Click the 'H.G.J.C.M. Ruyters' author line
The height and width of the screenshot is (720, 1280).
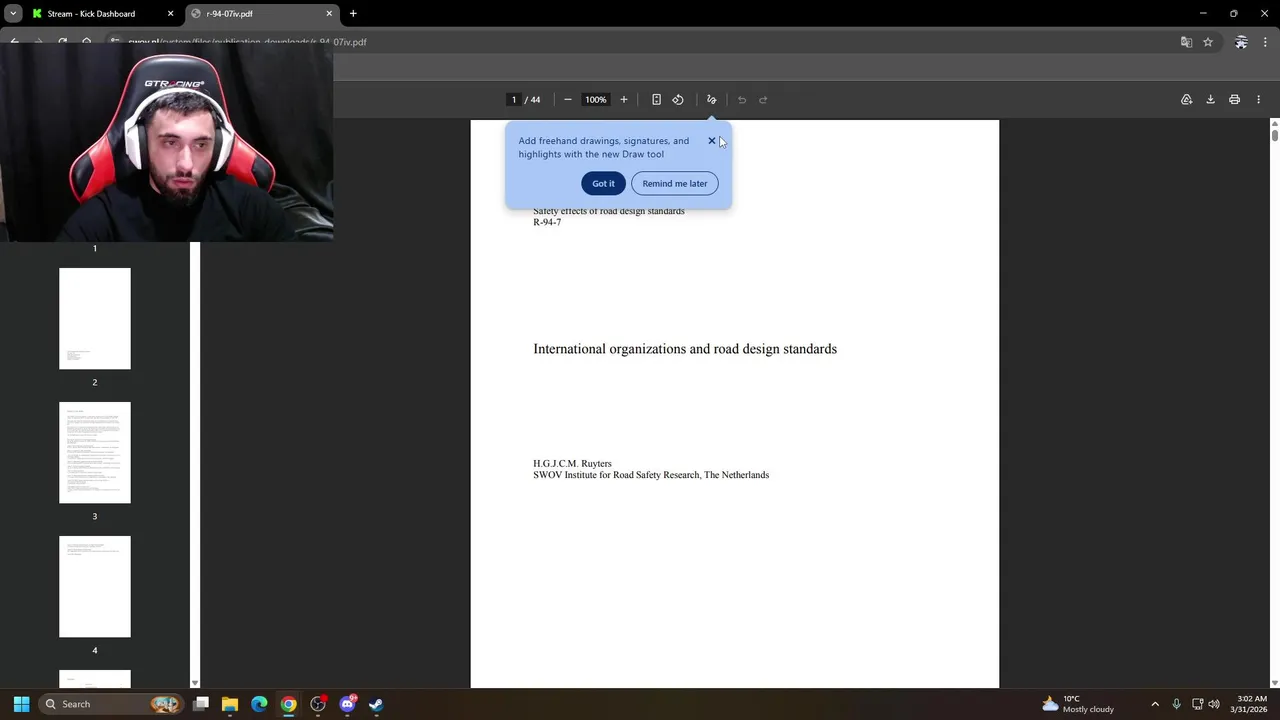[x=572, y=464]
